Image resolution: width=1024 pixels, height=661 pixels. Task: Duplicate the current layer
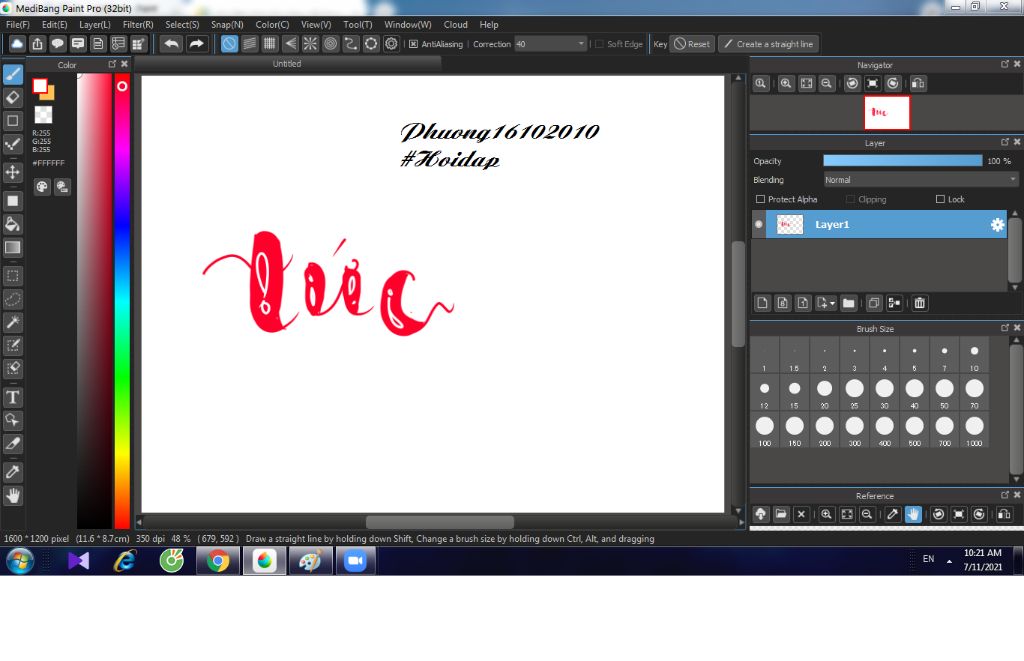(874, 303)
